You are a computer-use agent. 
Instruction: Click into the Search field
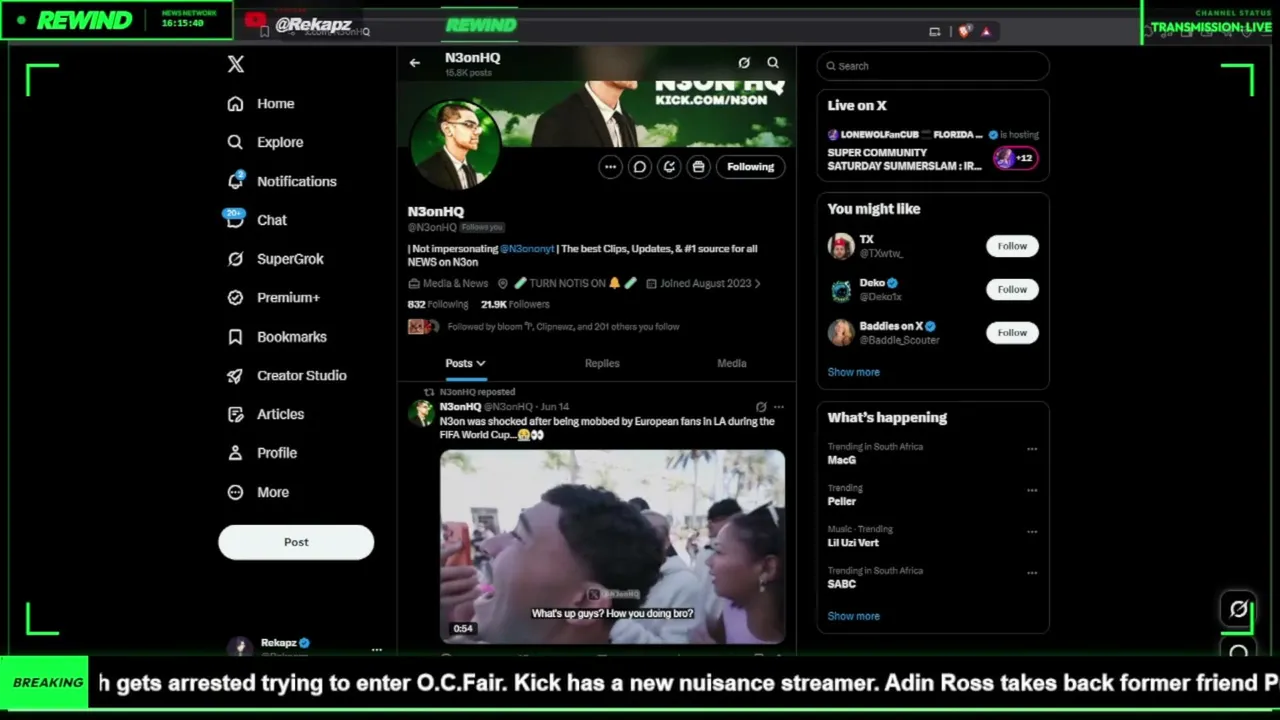(933, 66)
